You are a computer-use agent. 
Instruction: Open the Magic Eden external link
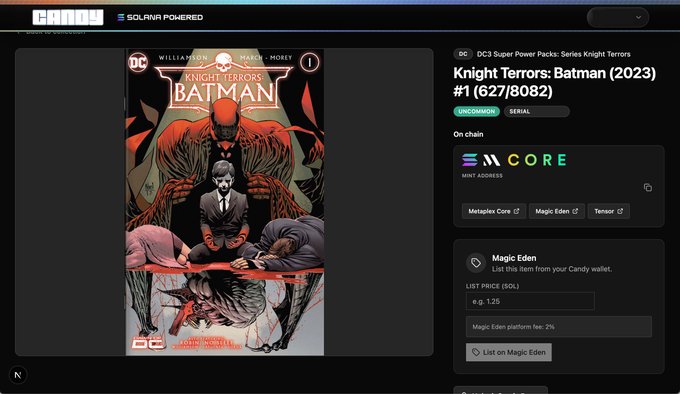(556, 211)
